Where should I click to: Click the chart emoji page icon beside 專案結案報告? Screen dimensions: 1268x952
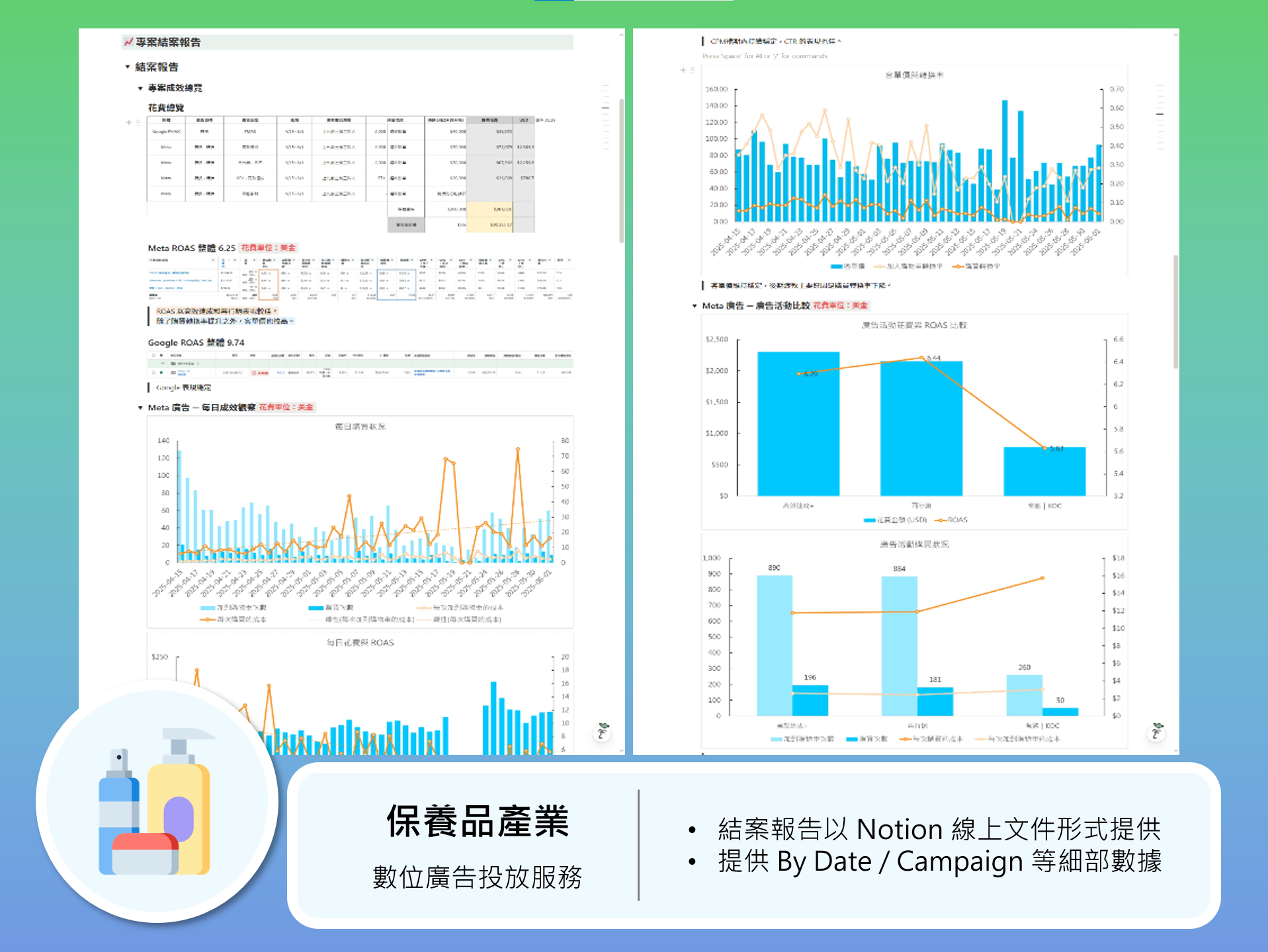[x=128, y=42]
